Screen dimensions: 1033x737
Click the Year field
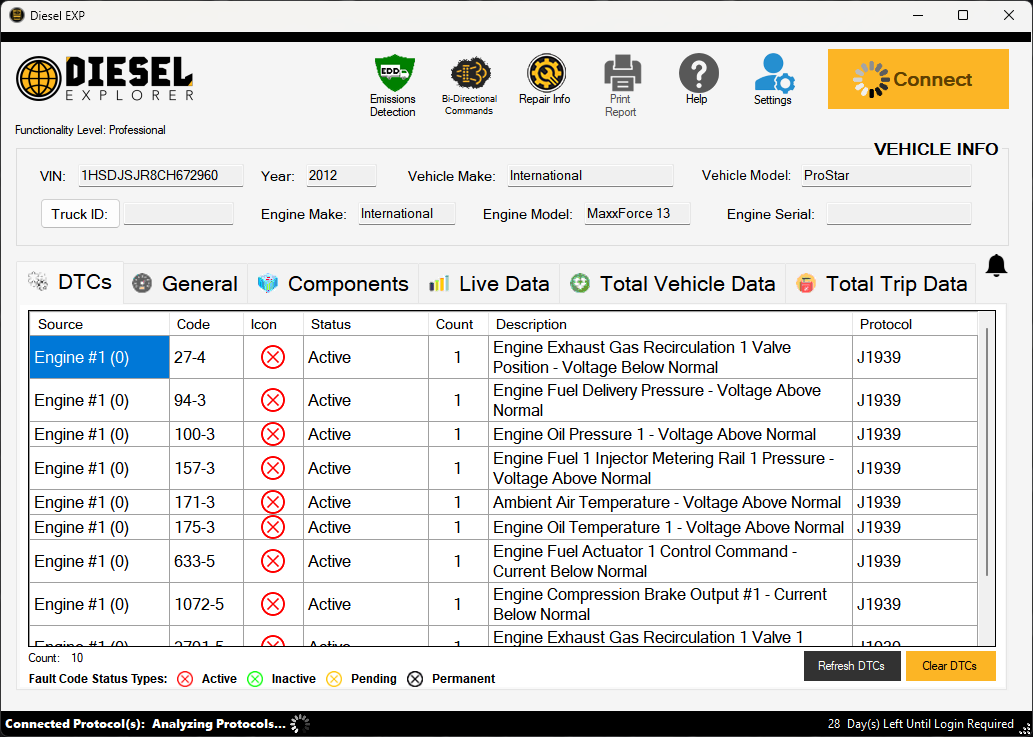point(341,176)
